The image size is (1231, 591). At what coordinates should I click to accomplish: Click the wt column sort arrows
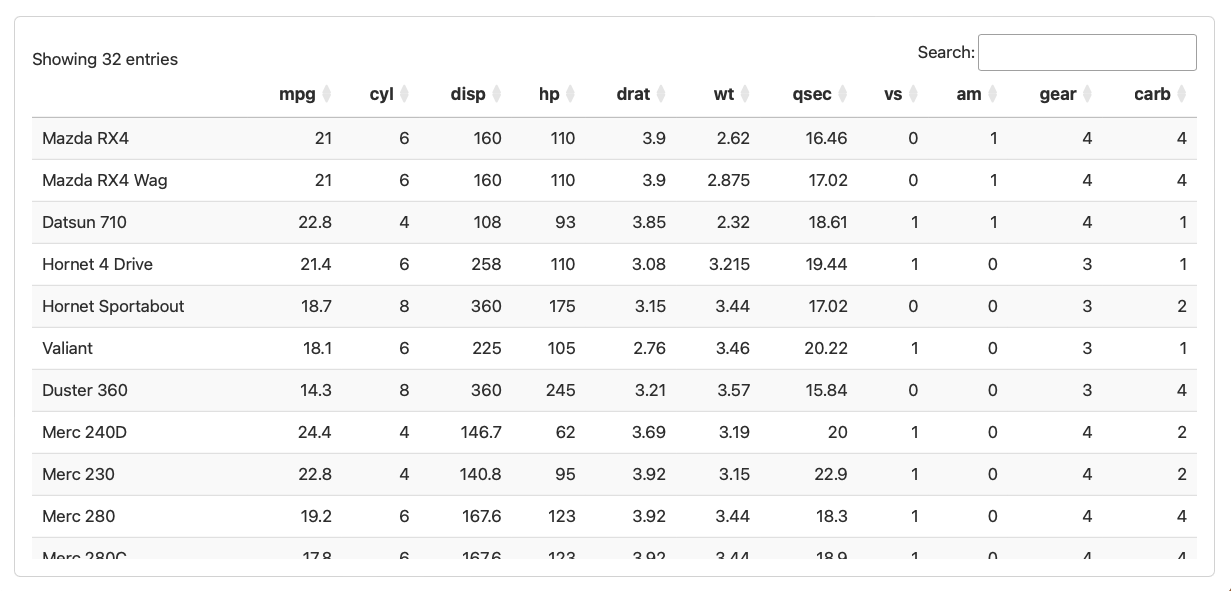745,94
